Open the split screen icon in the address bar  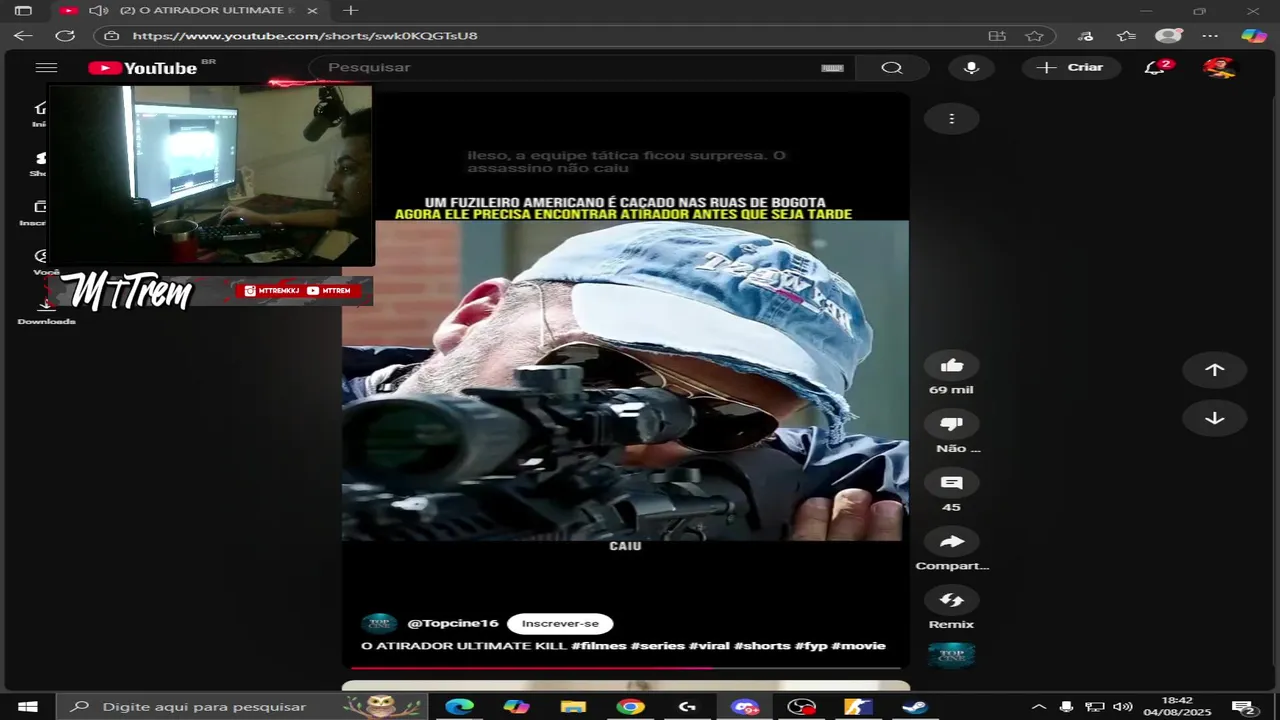point(997,35)
